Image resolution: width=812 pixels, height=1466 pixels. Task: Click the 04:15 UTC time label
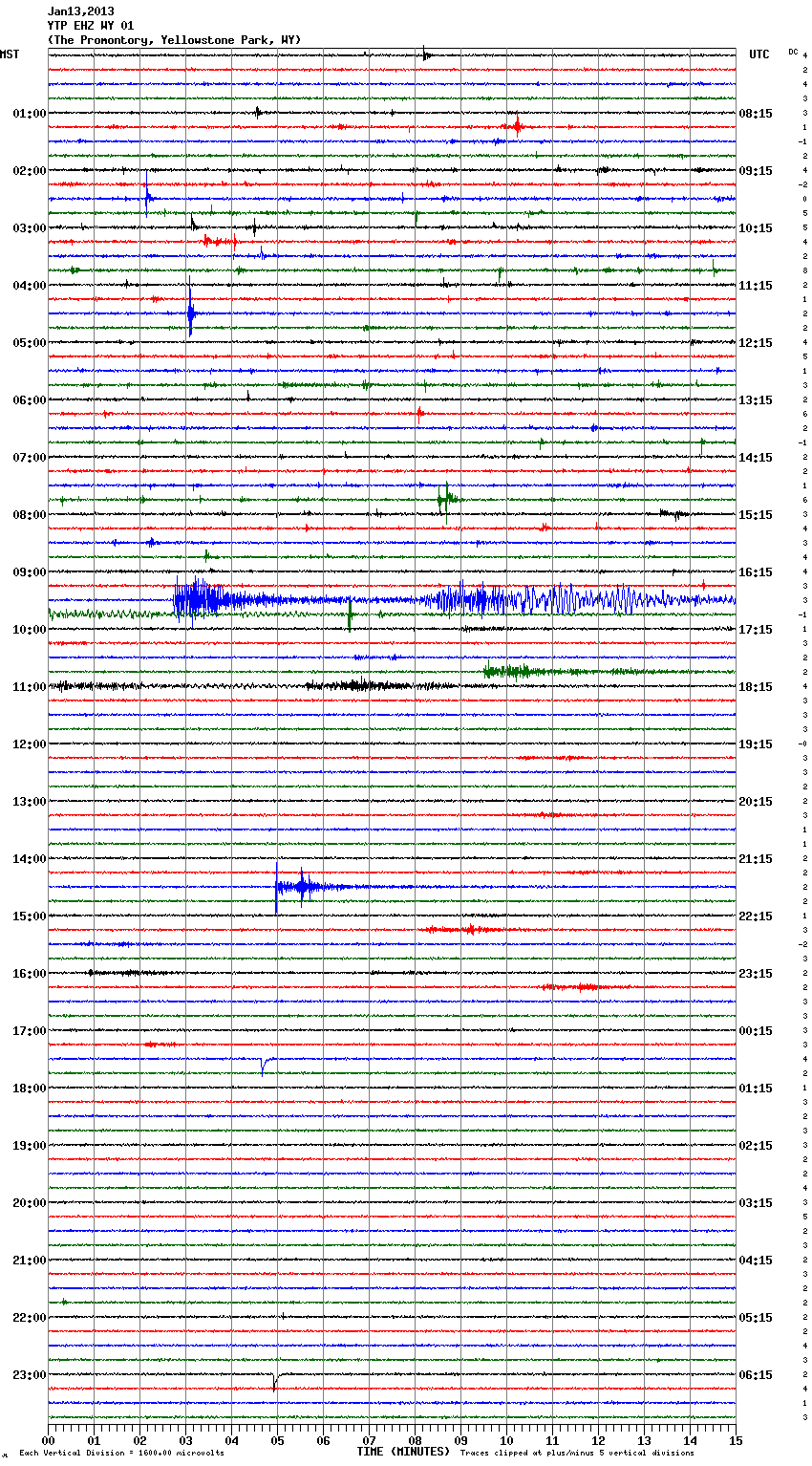point(756,1261)
